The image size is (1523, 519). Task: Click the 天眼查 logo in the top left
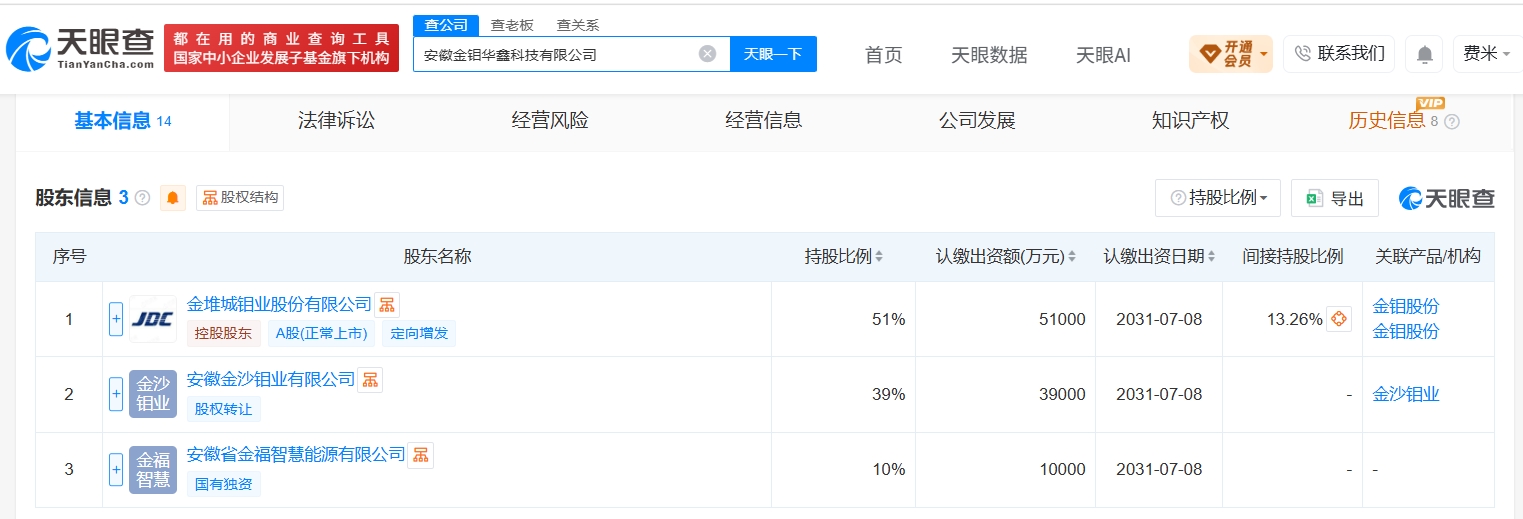pyautogui.click(x=80, y=46)
